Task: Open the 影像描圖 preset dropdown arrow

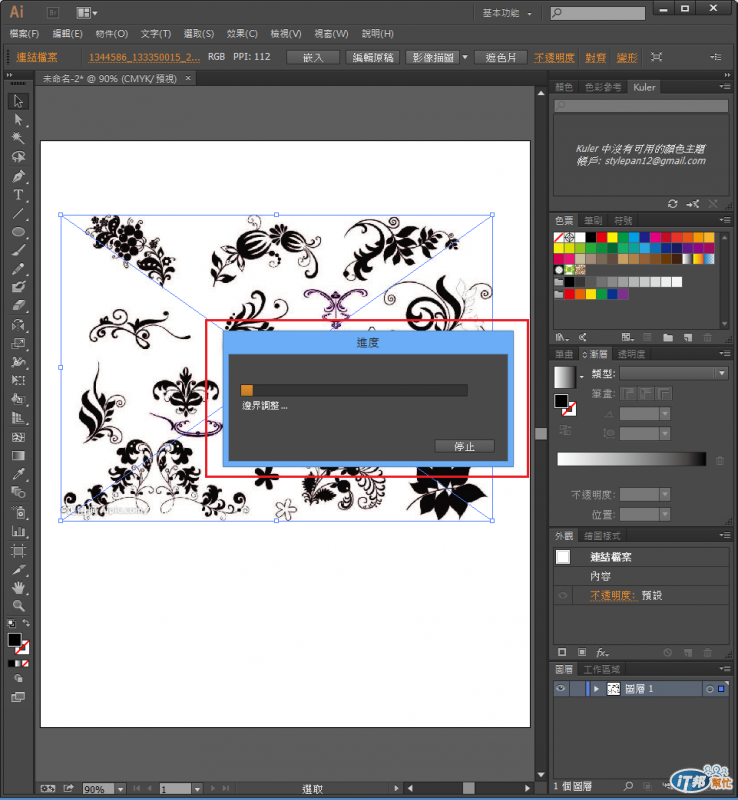Action: [x=465, y=57]
